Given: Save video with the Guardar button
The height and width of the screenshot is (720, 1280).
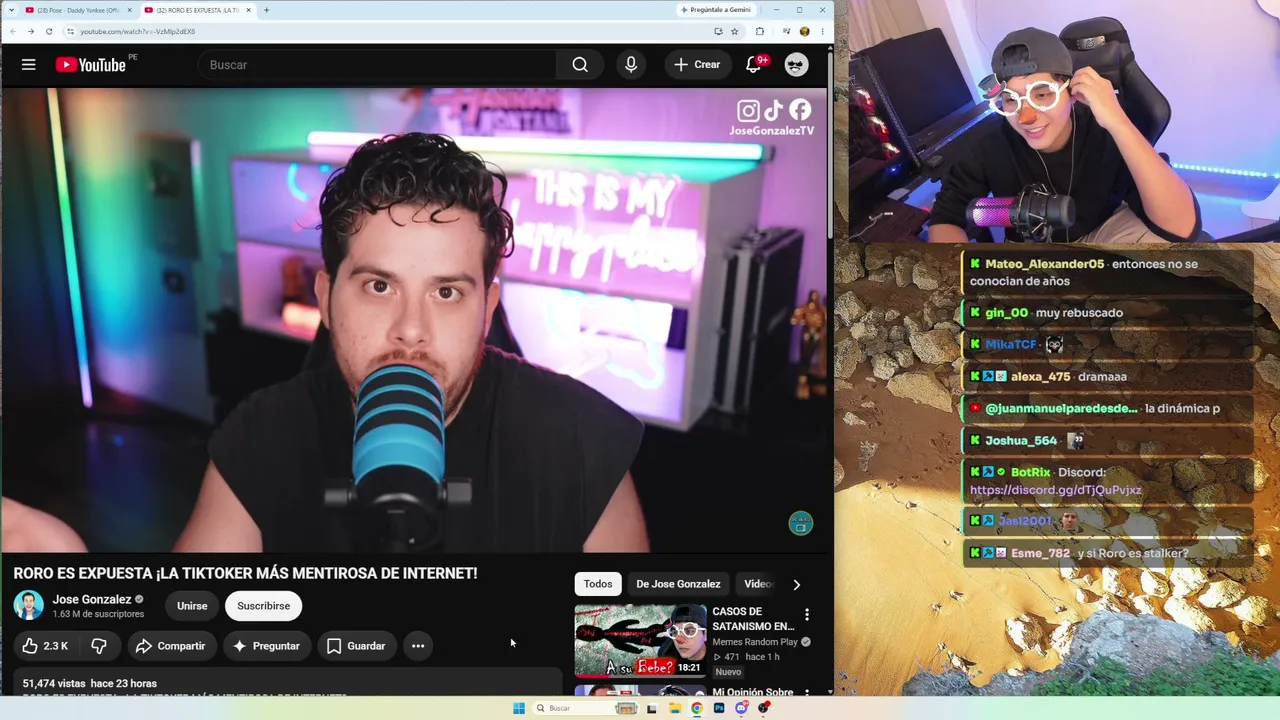Looking at the screenshot, I should click(356, 646).
